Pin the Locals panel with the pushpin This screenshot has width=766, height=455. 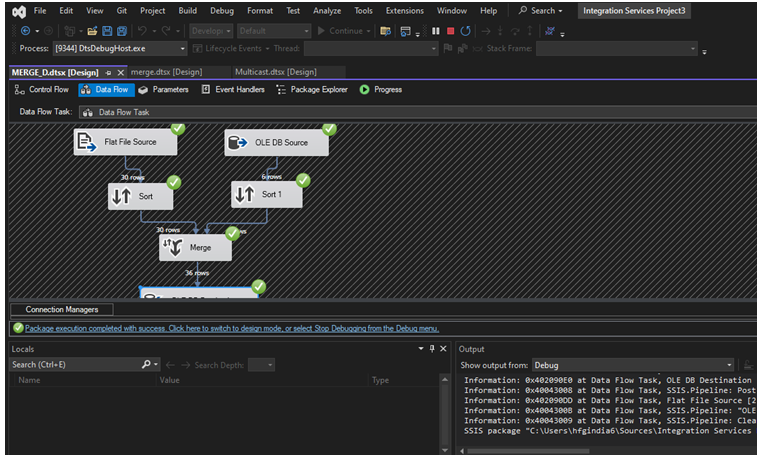tap(432, 349)
